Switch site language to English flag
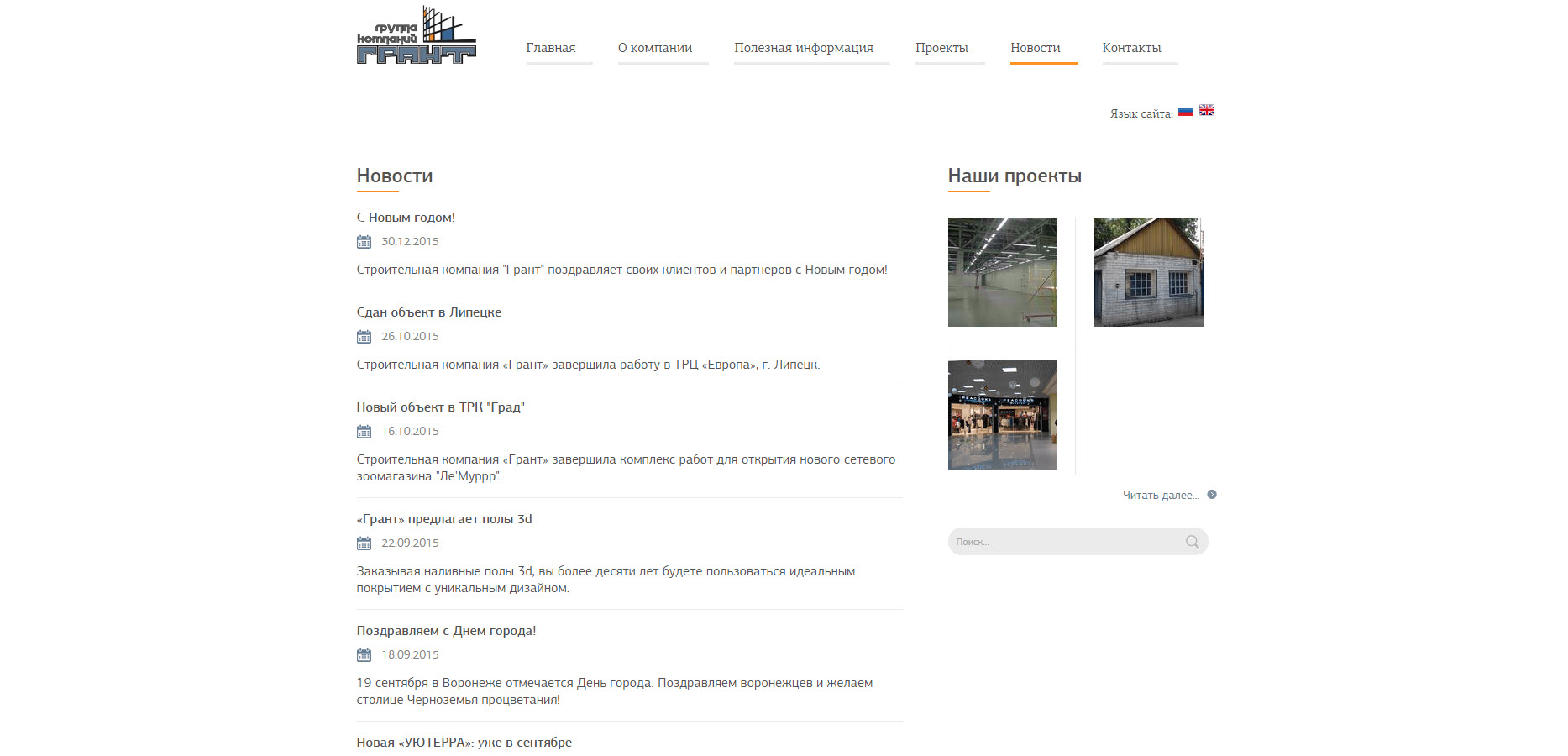Viewport: 1568px width, 756px height. coord(1207,110)
